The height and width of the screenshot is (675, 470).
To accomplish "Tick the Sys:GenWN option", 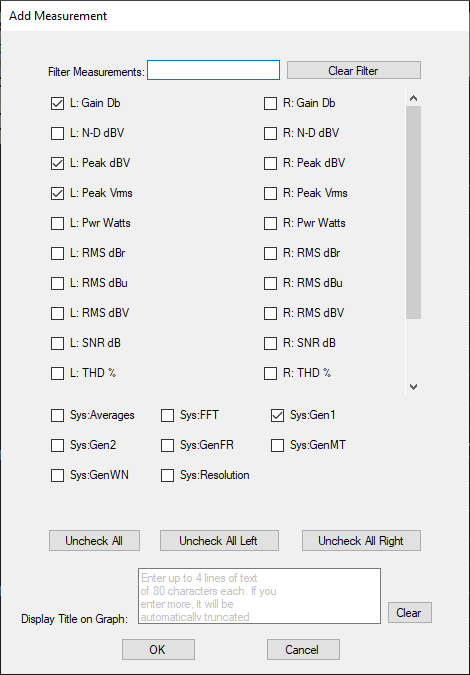I will [x=57, y=475].
